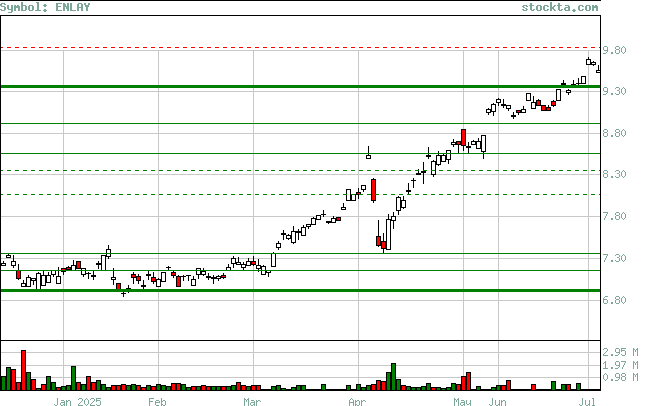Click the 1.97 M volume axis label
This screenshot has width=655, height=406.
tap(620, 365)
